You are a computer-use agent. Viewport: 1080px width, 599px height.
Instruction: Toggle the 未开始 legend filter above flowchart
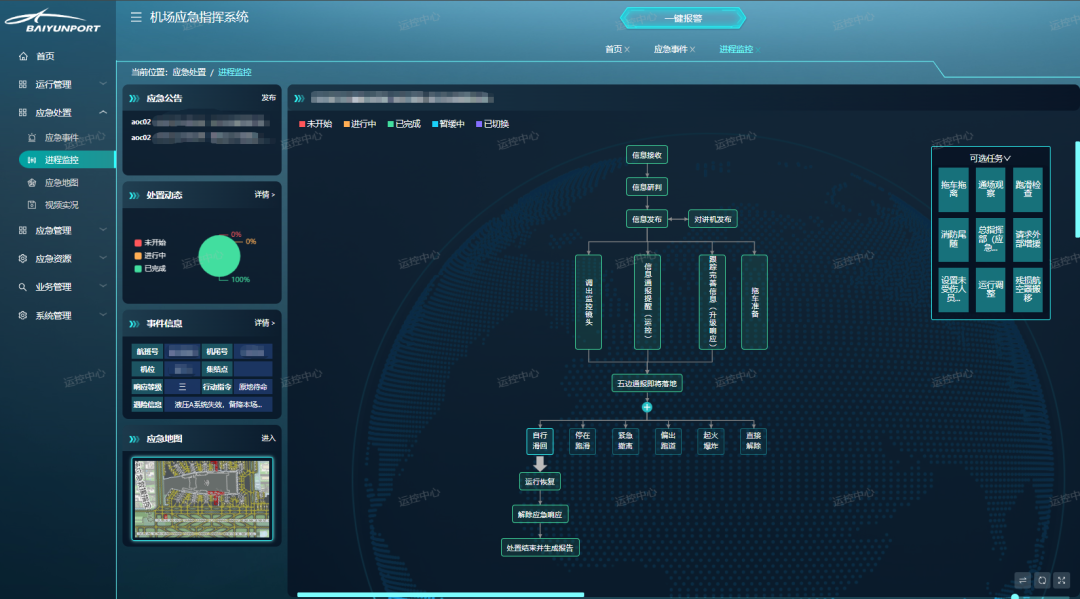tap(315, 124)
